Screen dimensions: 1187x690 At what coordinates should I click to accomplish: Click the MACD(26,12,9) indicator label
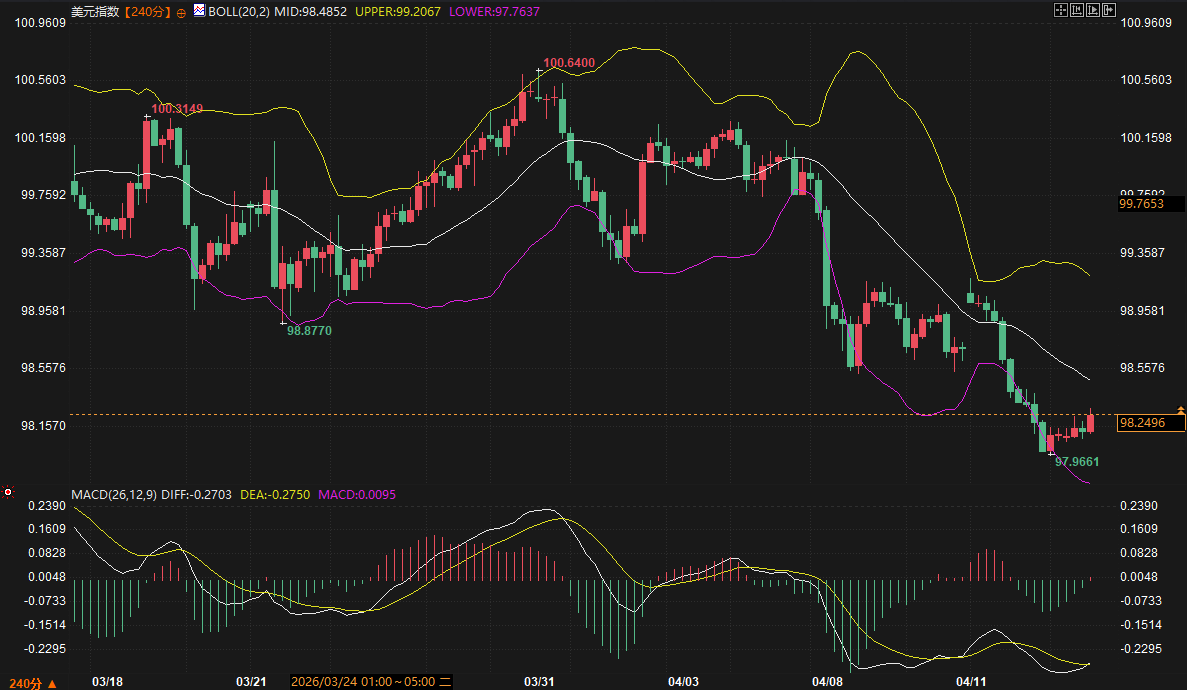pos(111,494)
